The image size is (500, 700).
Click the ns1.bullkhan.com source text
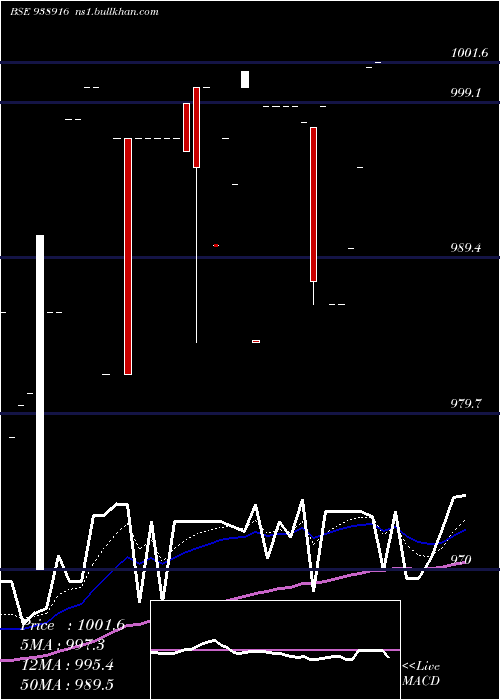pos(115,12)
